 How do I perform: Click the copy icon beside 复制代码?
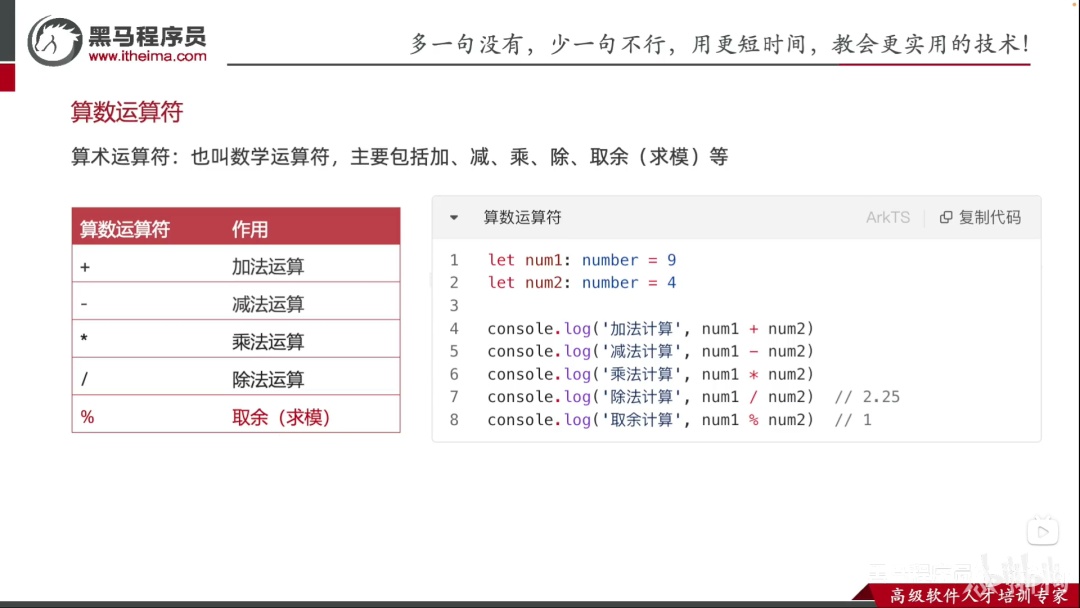(x=946, y=218)
